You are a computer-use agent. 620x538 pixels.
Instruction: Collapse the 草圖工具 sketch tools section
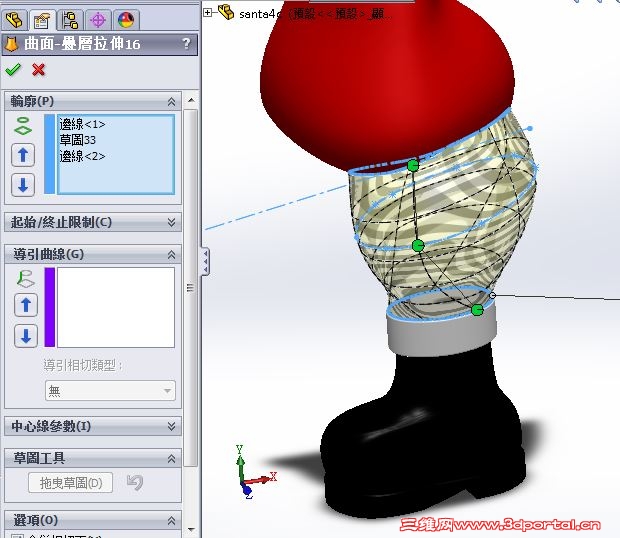172,459
